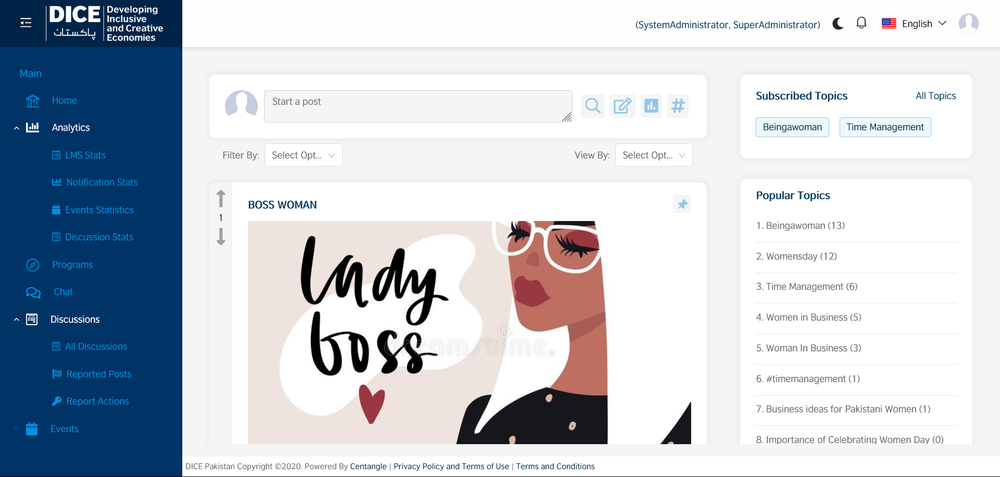Open notifications bell icon
Viewport: 1000px width, 477px height.
[861, 24]
